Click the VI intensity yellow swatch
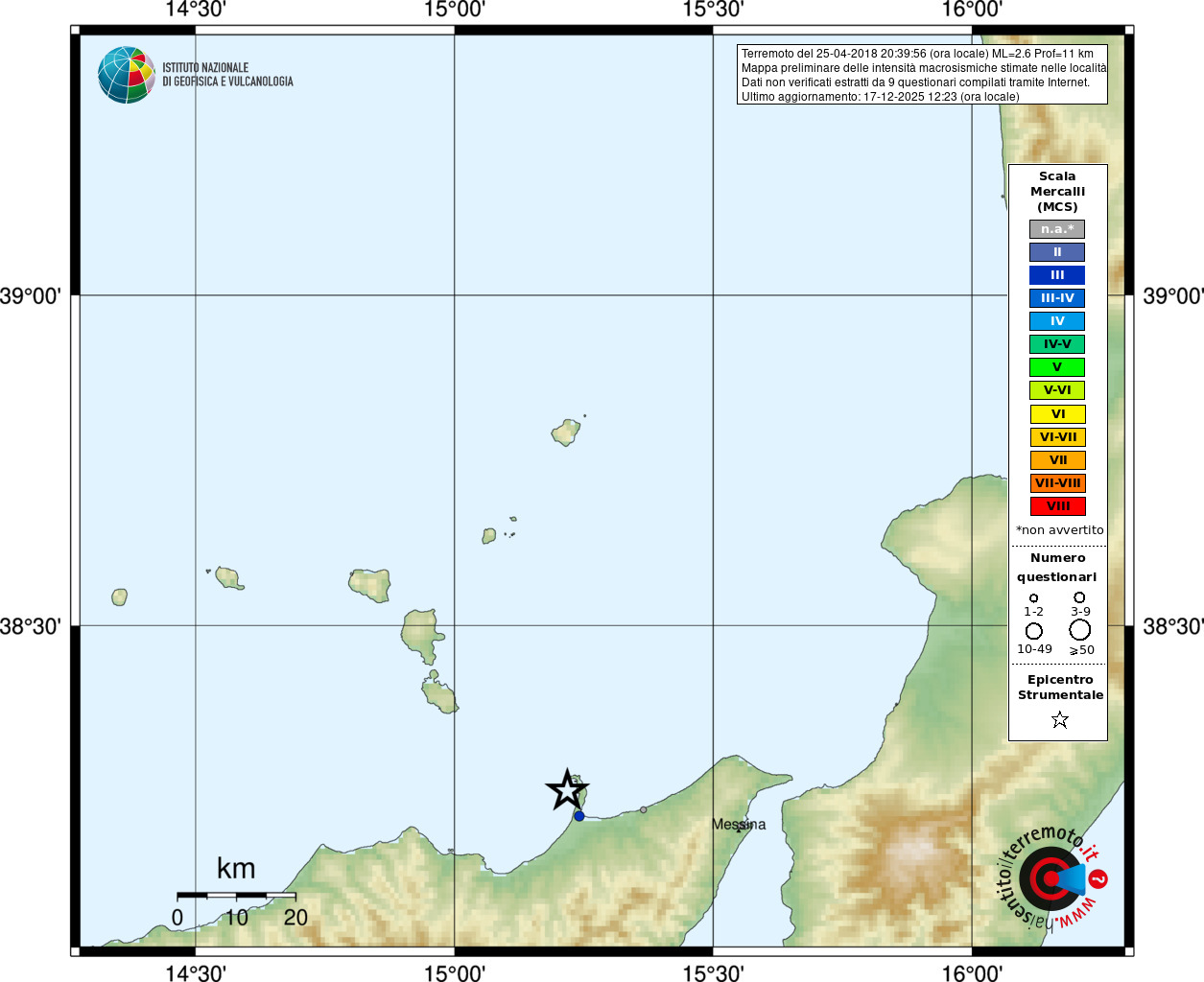The width and height of the screenshot is (1204, 982). click(x=1057, y=414)
